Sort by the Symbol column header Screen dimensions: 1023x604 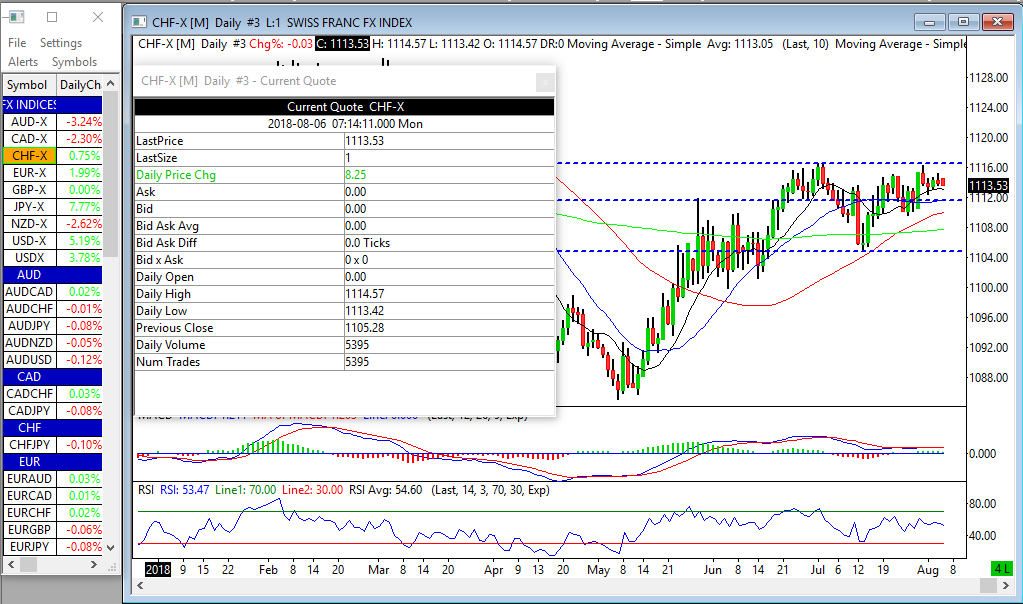click(x=27, y=85)
